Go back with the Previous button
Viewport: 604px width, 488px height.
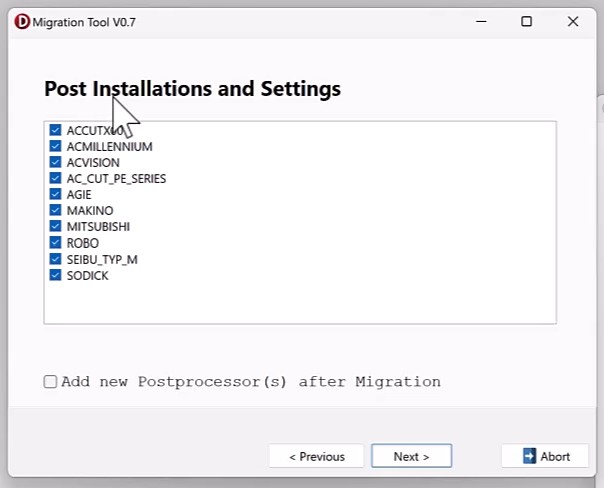pos(316,456)
